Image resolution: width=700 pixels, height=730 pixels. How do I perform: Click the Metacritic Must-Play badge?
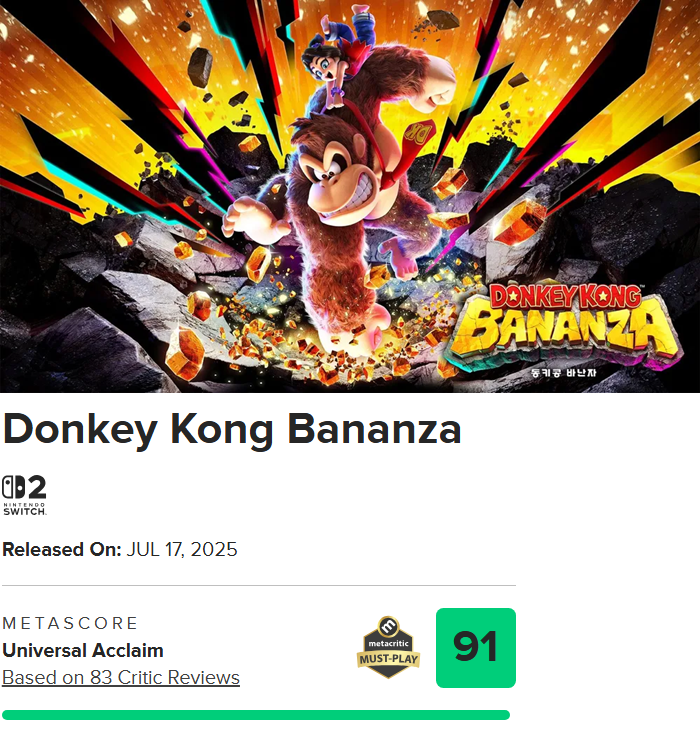389,648
